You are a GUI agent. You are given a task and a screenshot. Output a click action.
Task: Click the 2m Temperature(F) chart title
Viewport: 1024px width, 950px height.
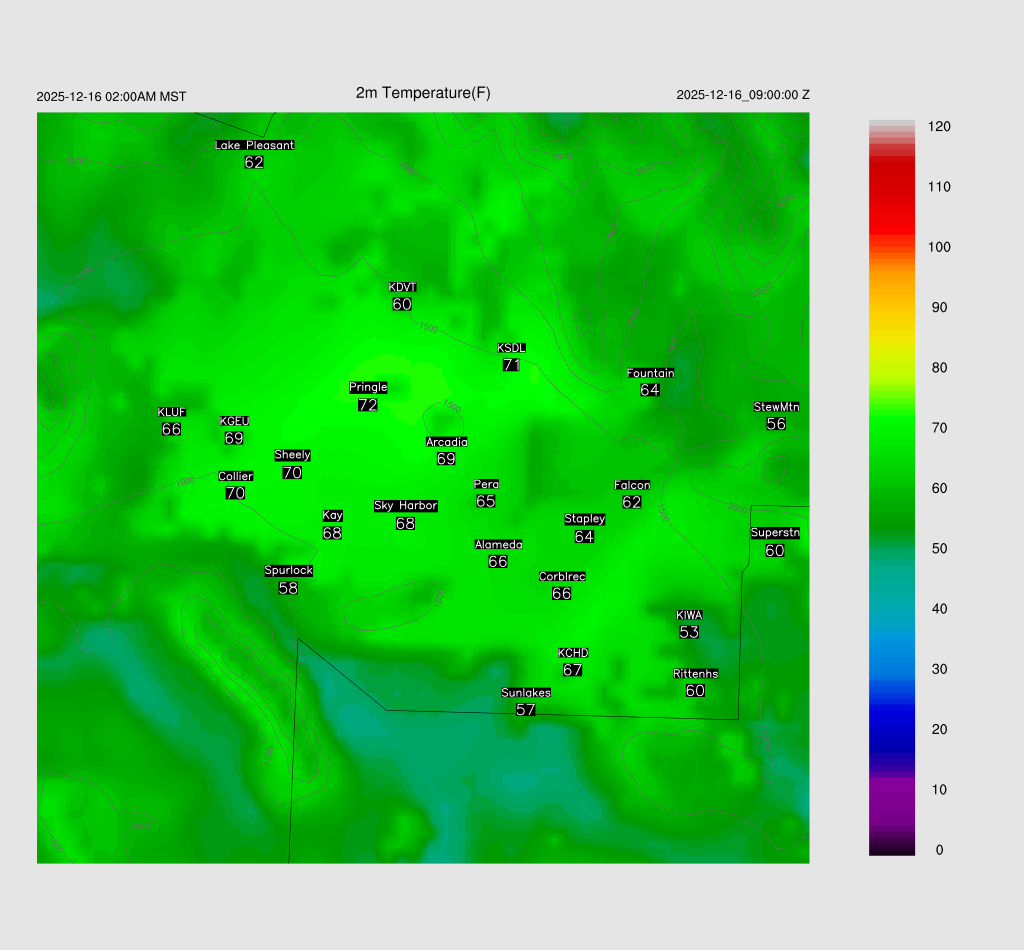pyautogui.click(x=423, y=93)
